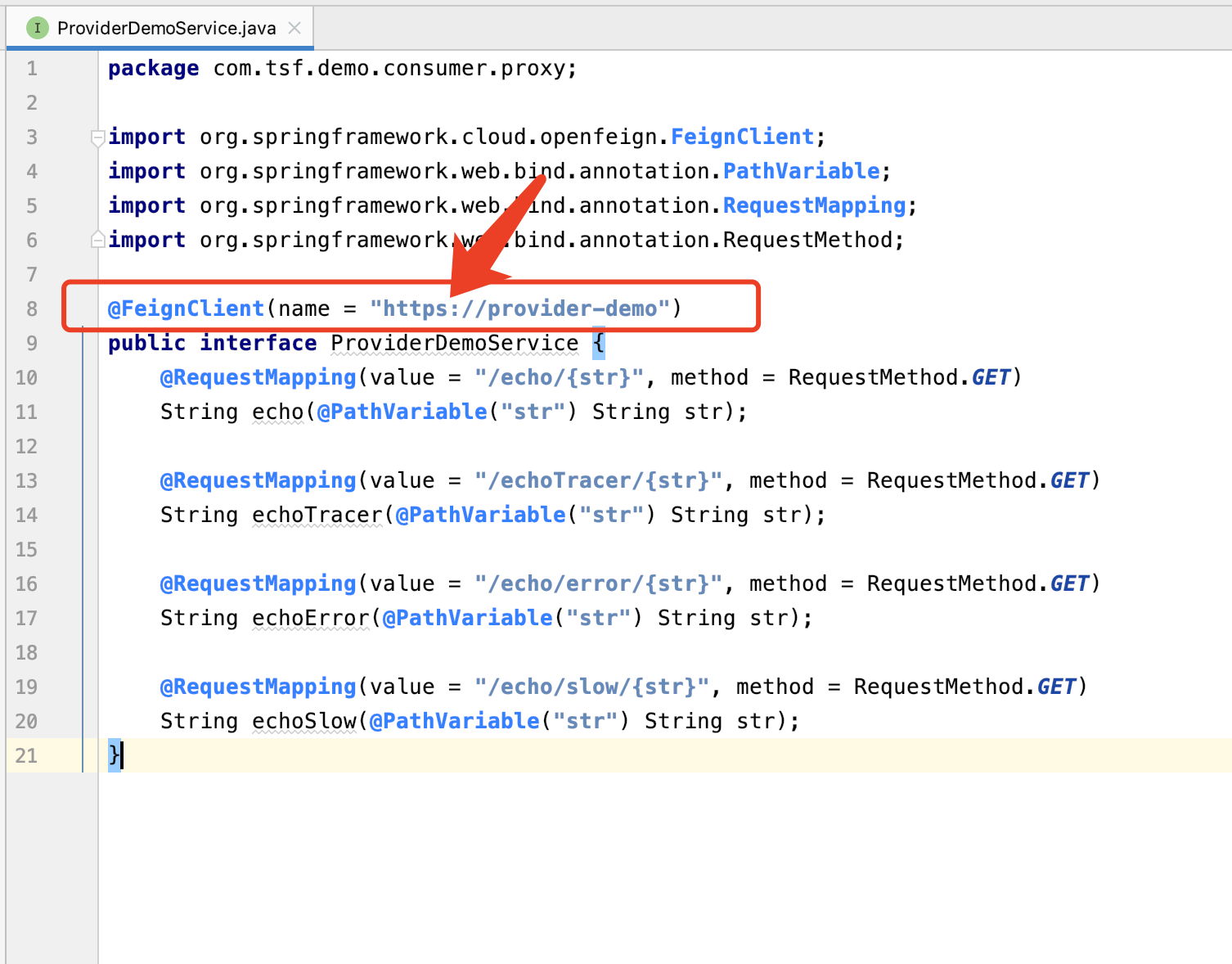Click the @FeignClient annotation on line 8
Screen dimensions: 1232x964
click(186, 309)
